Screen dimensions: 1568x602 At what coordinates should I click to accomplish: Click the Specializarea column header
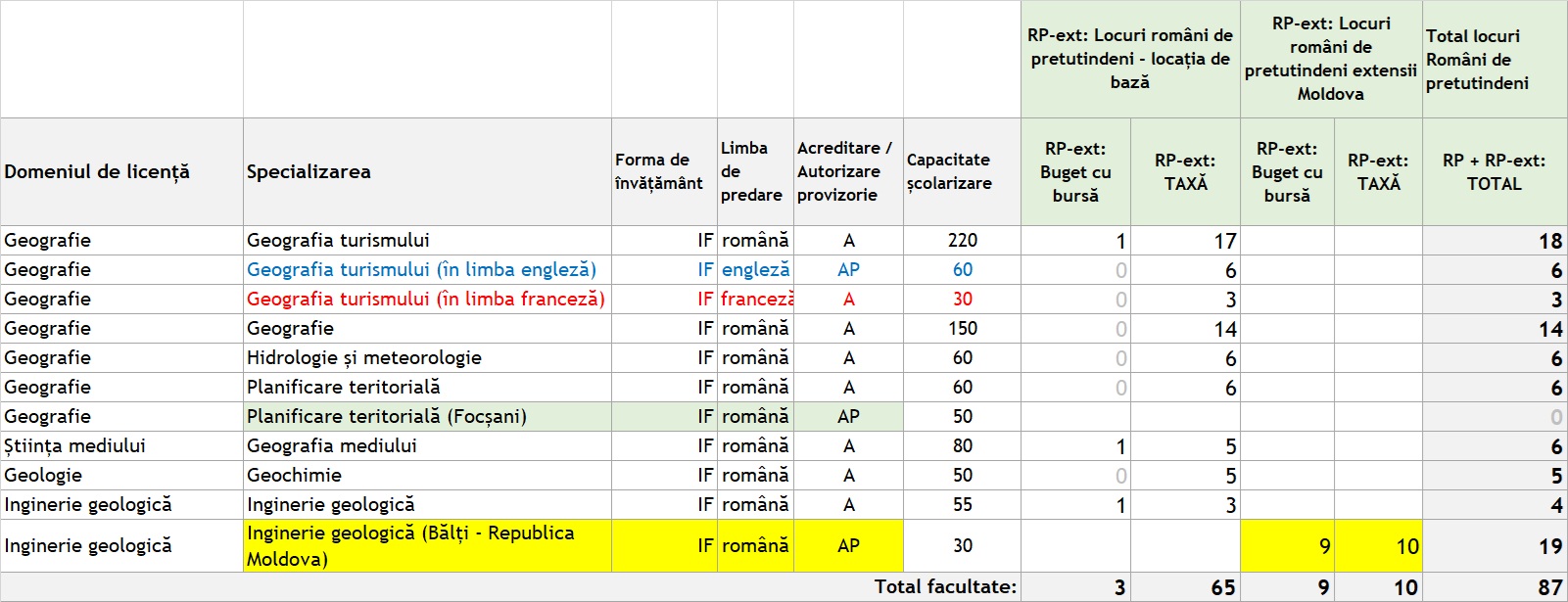tap(427, 172)
